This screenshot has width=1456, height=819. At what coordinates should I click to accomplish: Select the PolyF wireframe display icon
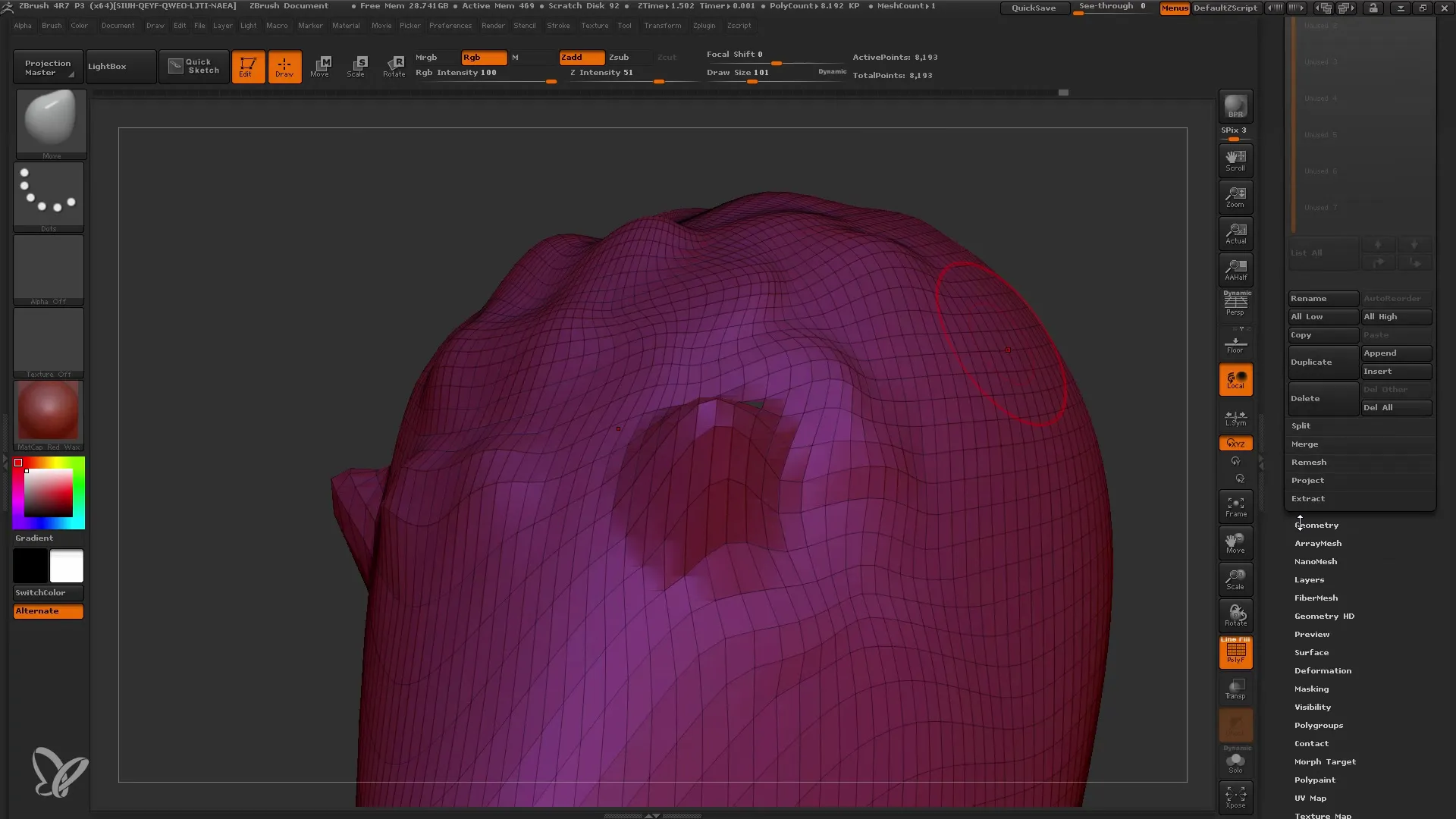coord(1235,650)
